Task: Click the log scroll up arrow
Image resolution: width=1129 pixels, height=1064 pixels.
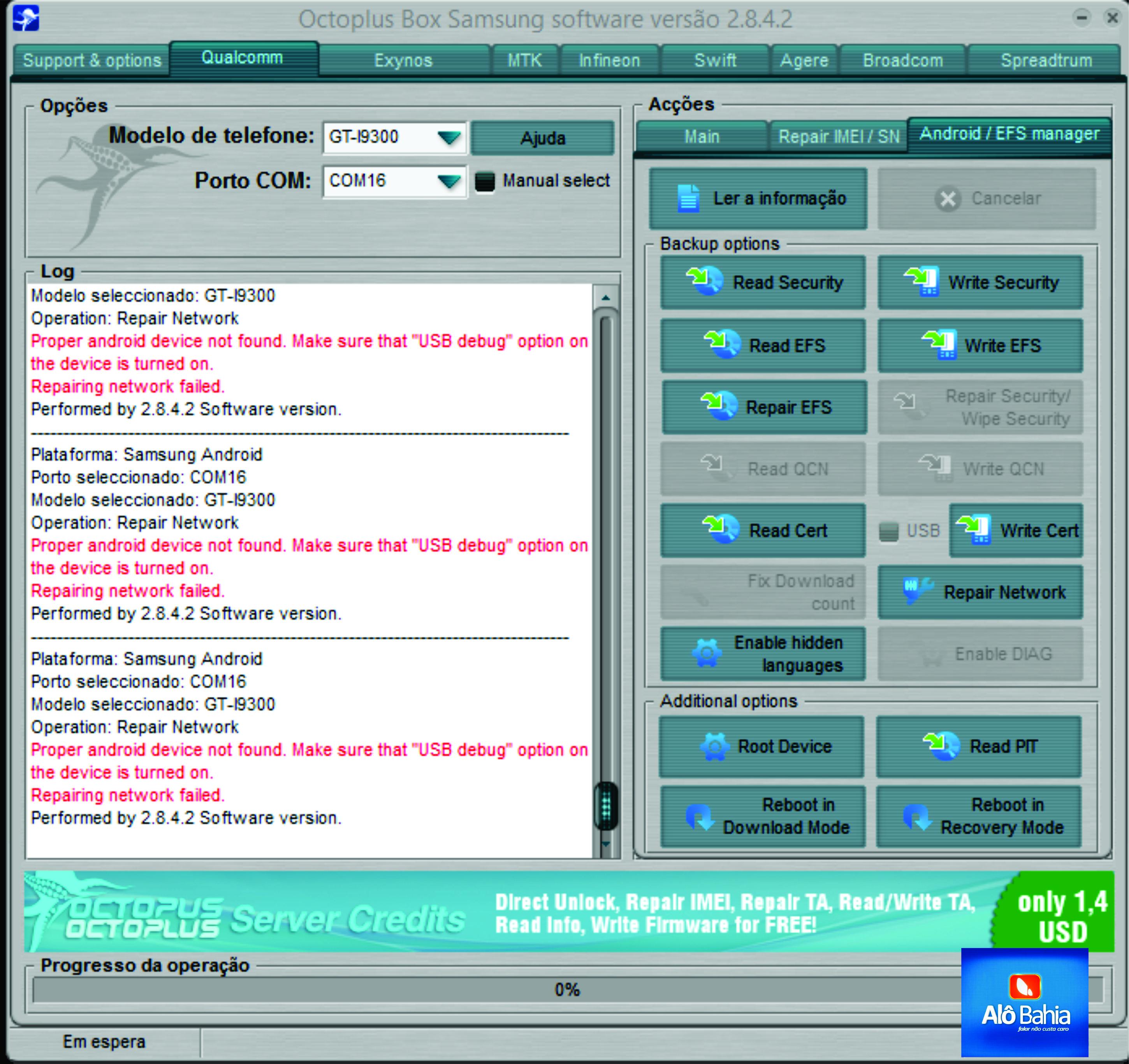Action: click(605, 297)
